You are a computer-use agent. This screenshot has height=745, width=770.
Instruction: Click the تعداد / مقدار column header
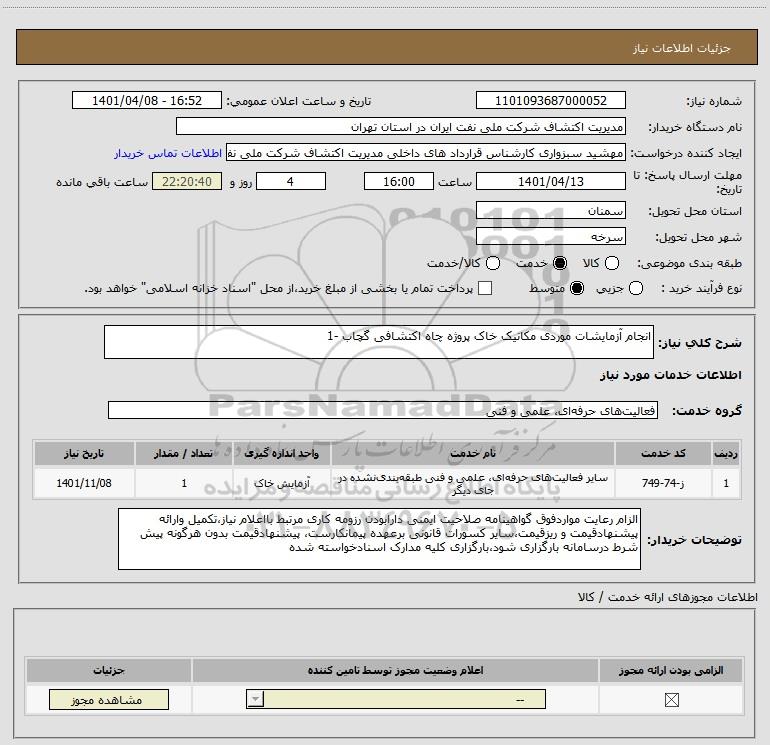click(x=184, y=453)
